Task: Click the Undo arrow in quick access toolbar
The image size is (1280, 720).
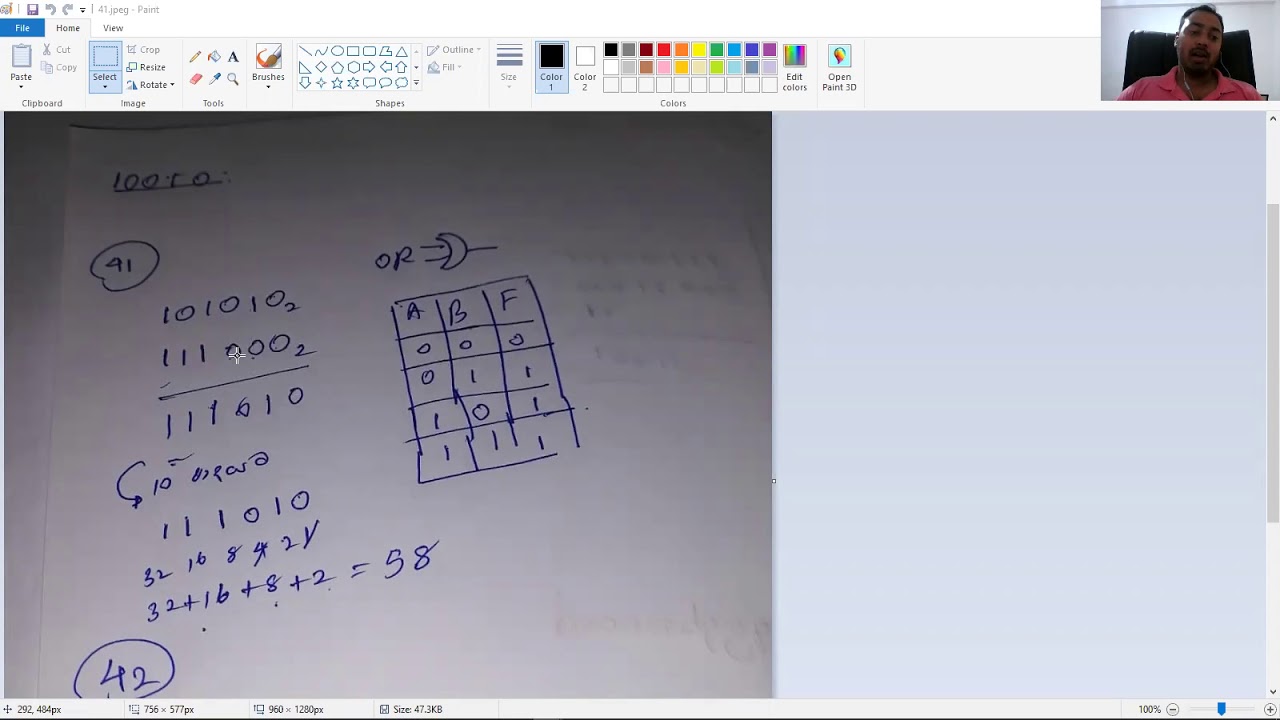Action: click(50, 9)
